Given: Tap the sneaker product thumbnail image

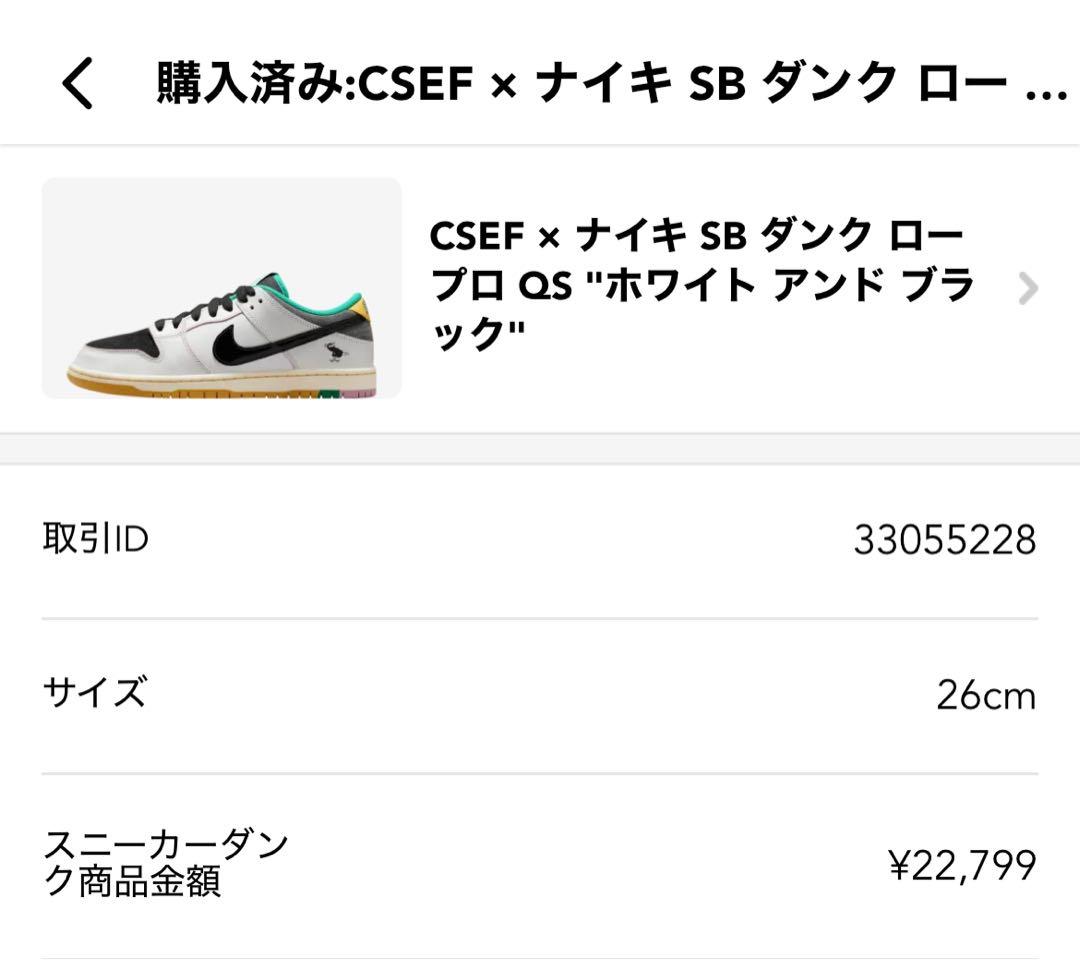Looking at the screenshot, I should (x=220, y=290).
